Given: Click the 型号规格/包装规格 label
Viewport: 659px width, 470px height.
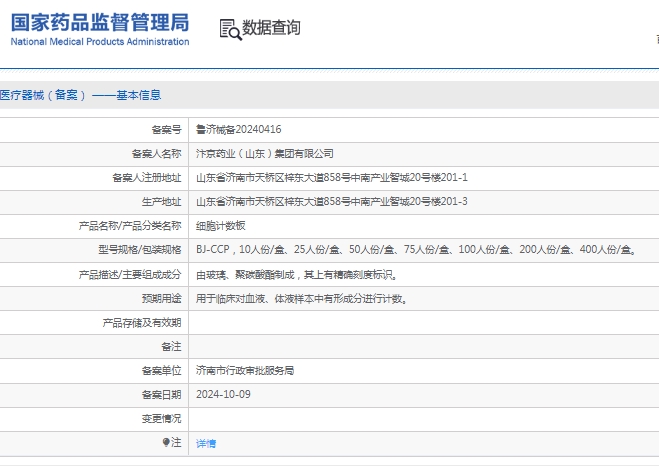Looking at the screenshot, I should tap(140, 250).
